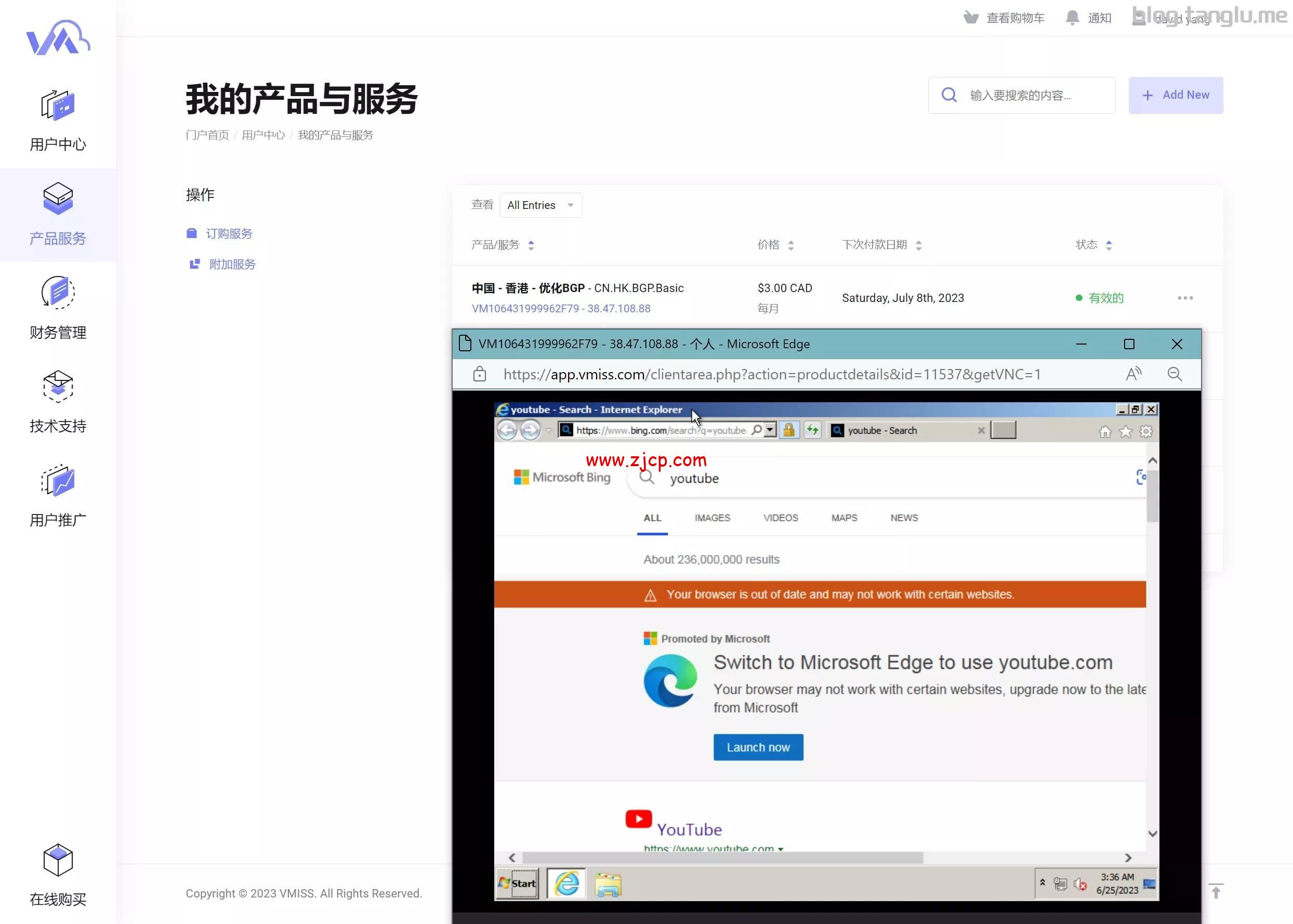The image size is (1293, 924).
Task: Click the IE horizontal scroll right arrow
Action: point(1128,857)
